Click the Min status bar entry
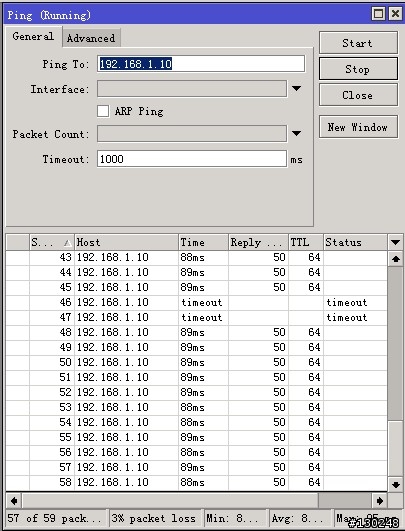This screenshot has height=531, width=405. [x=235, y=518]
